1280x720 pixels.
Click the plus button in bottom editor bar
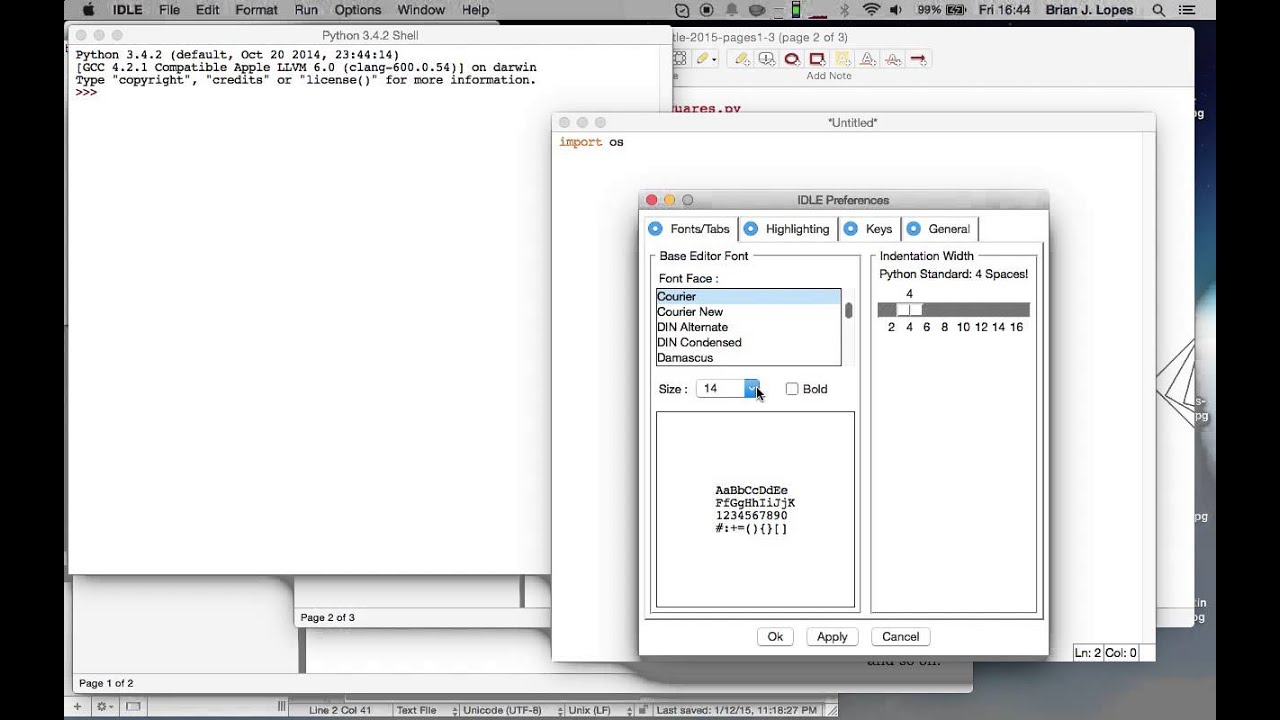click(x=78, y=707)
